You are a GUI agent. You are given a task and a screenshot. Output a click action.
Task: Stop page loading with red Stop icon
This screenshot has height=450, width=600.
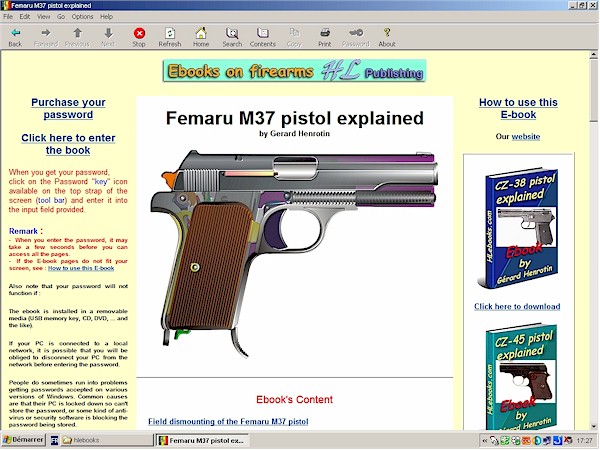[139, 37]
